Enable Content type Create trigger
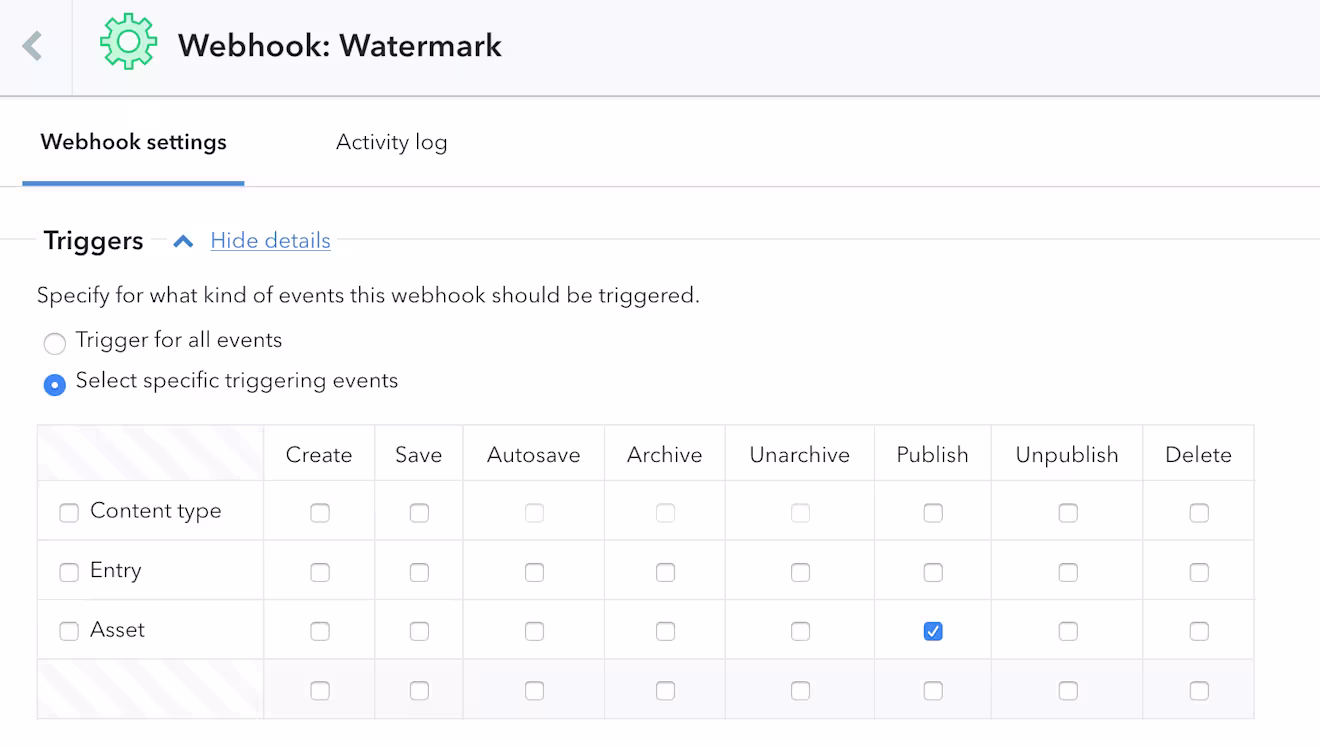This screenshot has height=748, width=1320. click(x=319, y=513)
